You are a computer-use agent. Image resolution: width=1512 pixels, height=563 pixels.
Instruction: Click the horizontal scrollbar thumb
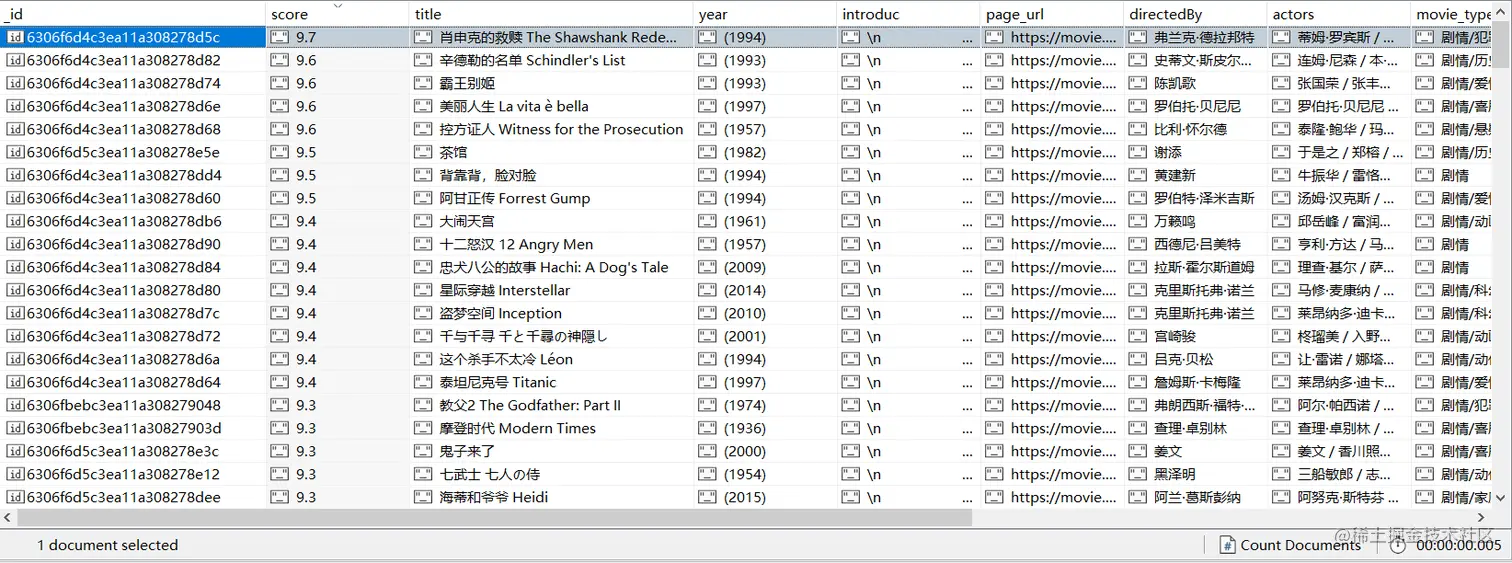pos(495,518)
